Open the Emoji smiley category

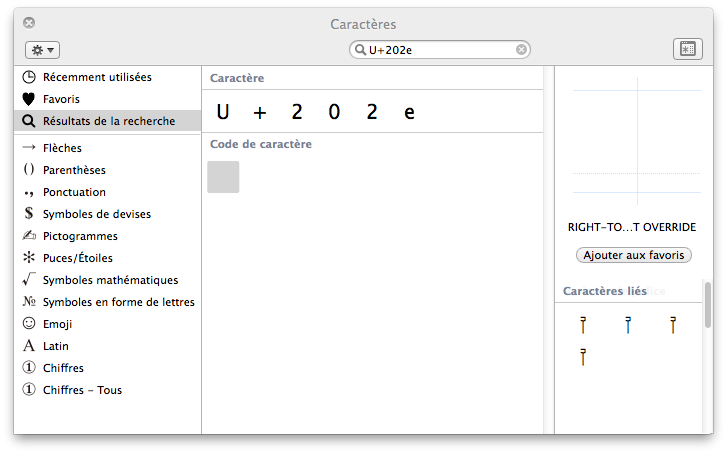pos(57,324)
